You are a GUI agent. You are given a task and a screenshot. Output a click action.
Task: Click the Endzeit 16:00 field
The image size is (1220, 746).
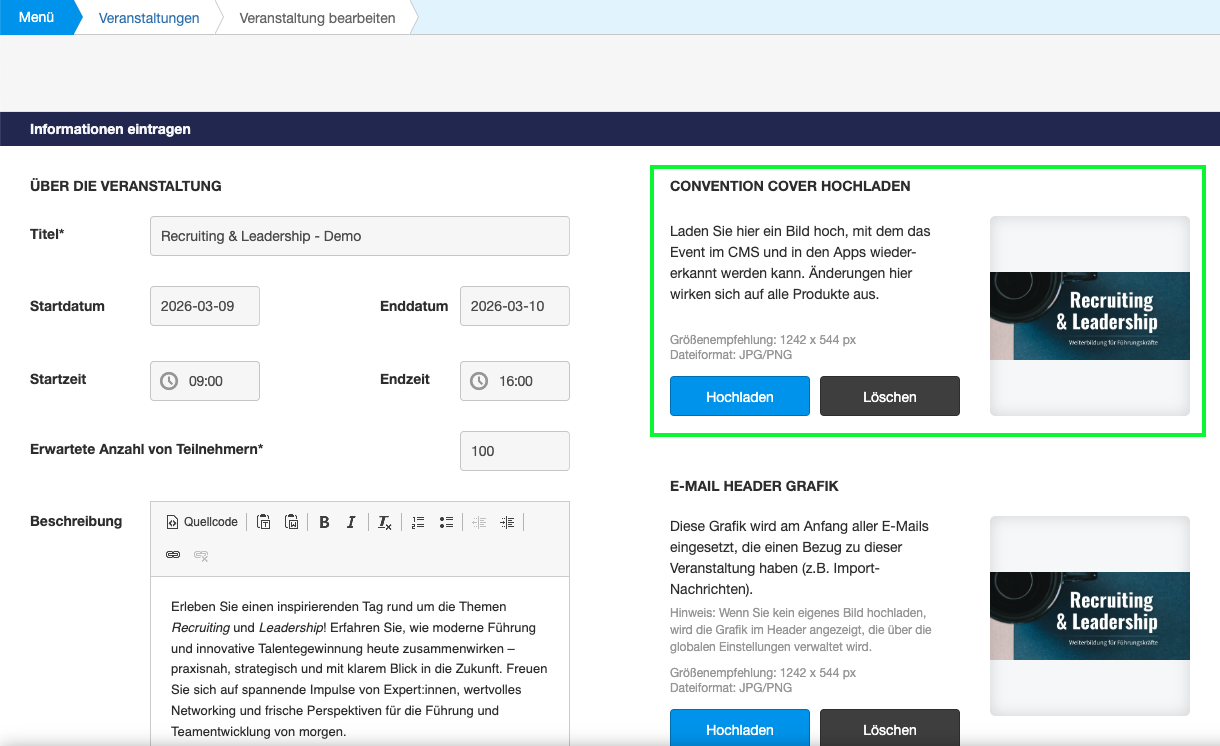coord(515,381)
